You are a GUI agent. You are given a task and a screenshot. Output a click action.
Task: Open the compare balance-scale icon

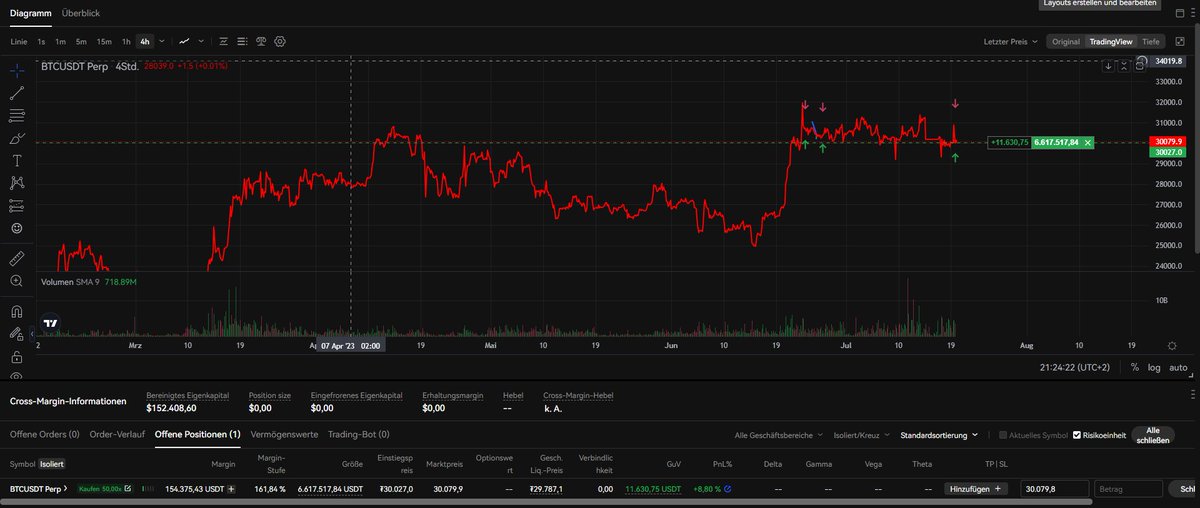click(x=261, y=41)
